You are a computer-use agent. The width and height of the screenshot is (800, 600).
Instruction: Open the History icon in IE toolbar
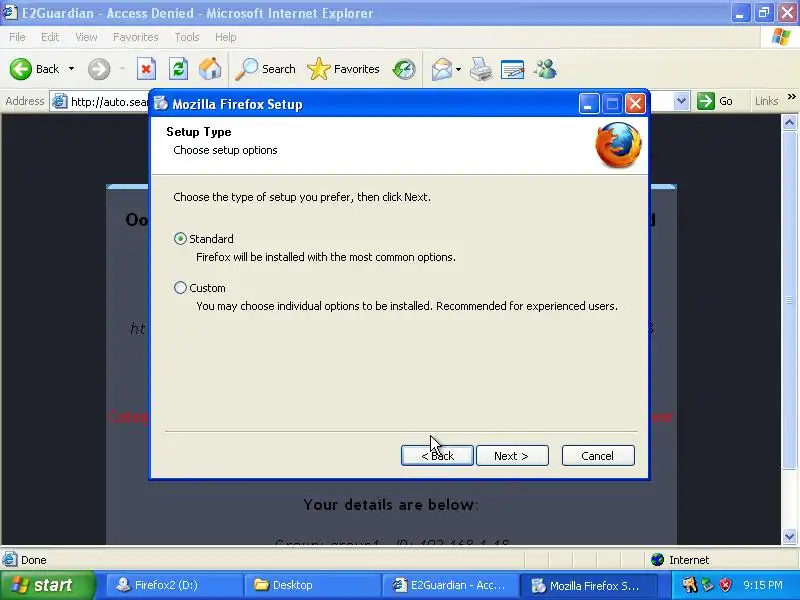[x=404, y=69]
